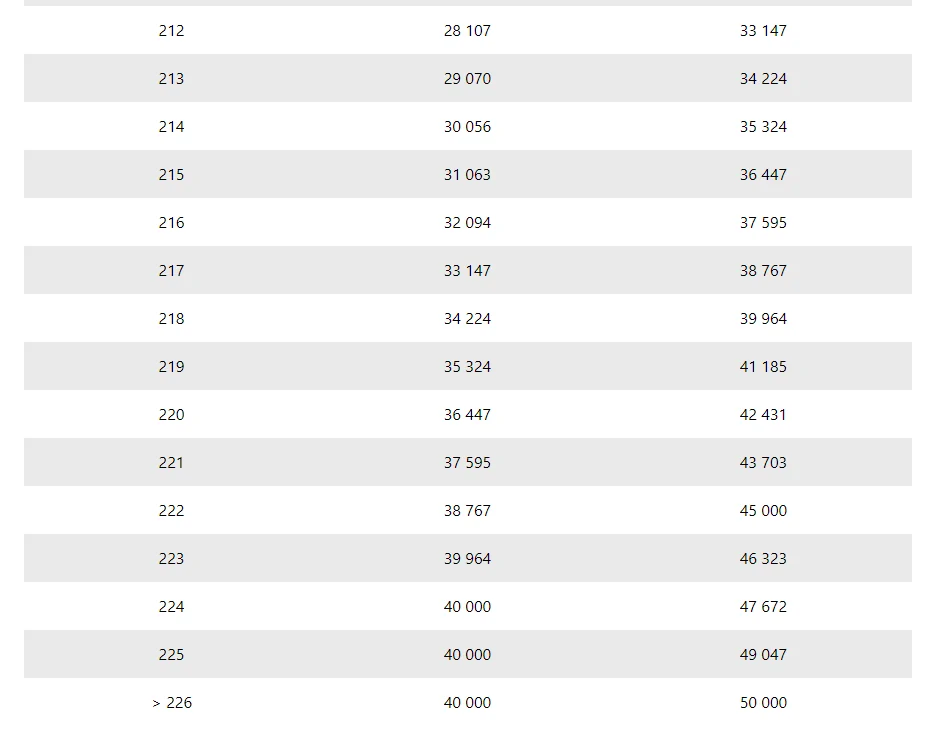Select the '> 226' row label

(x=172, y=703)
